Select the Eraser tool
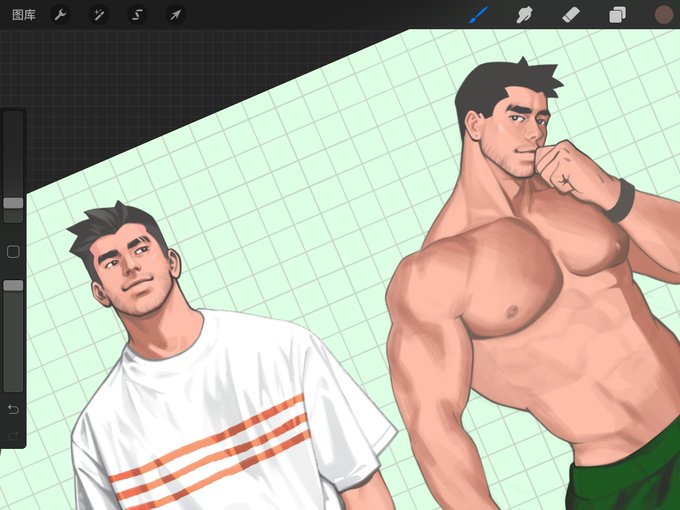This screenshot has width=680, height=510. [571, 15]
